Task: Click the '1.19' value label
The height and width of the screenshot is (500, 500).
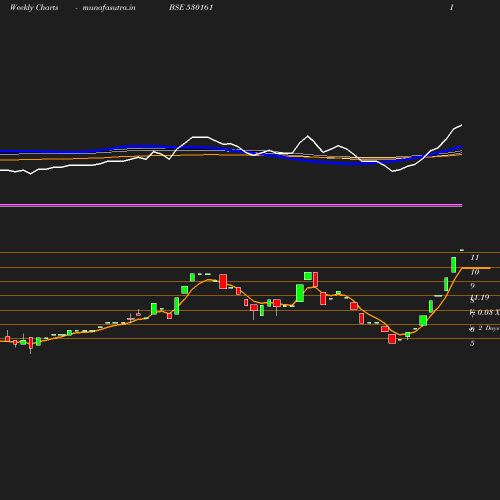Action: tap(481, 297)
